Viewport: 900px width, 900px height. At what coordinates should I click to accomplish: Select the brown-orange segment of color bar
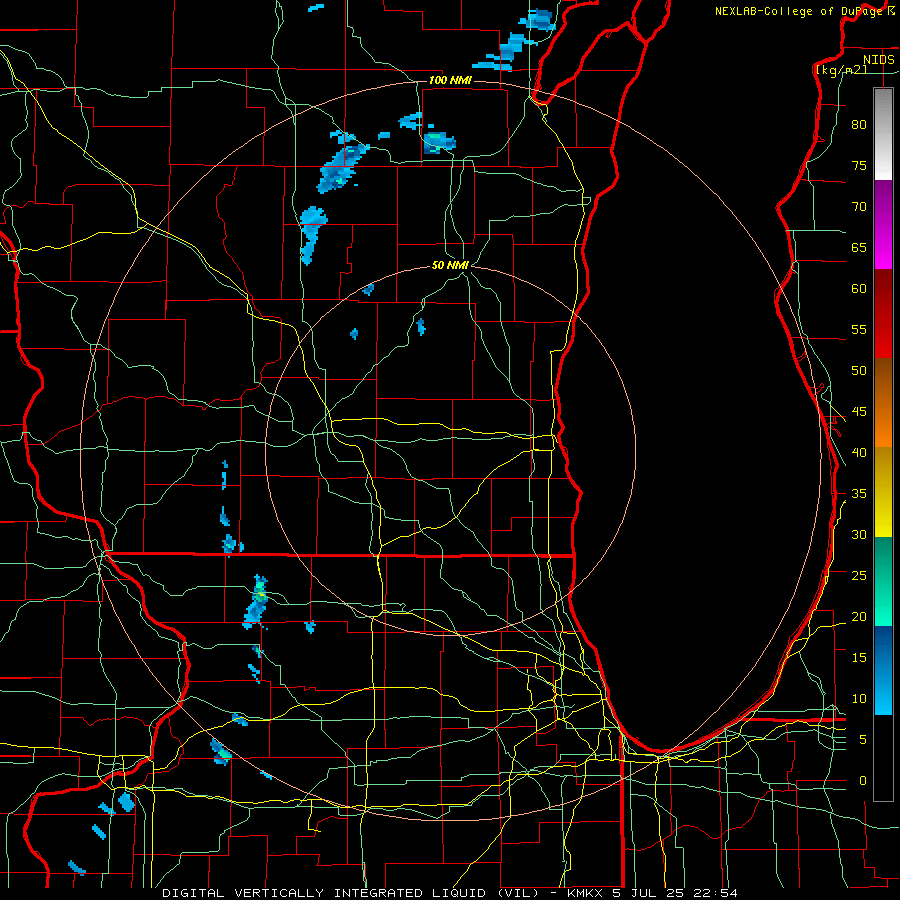click(x=883, y=402)
